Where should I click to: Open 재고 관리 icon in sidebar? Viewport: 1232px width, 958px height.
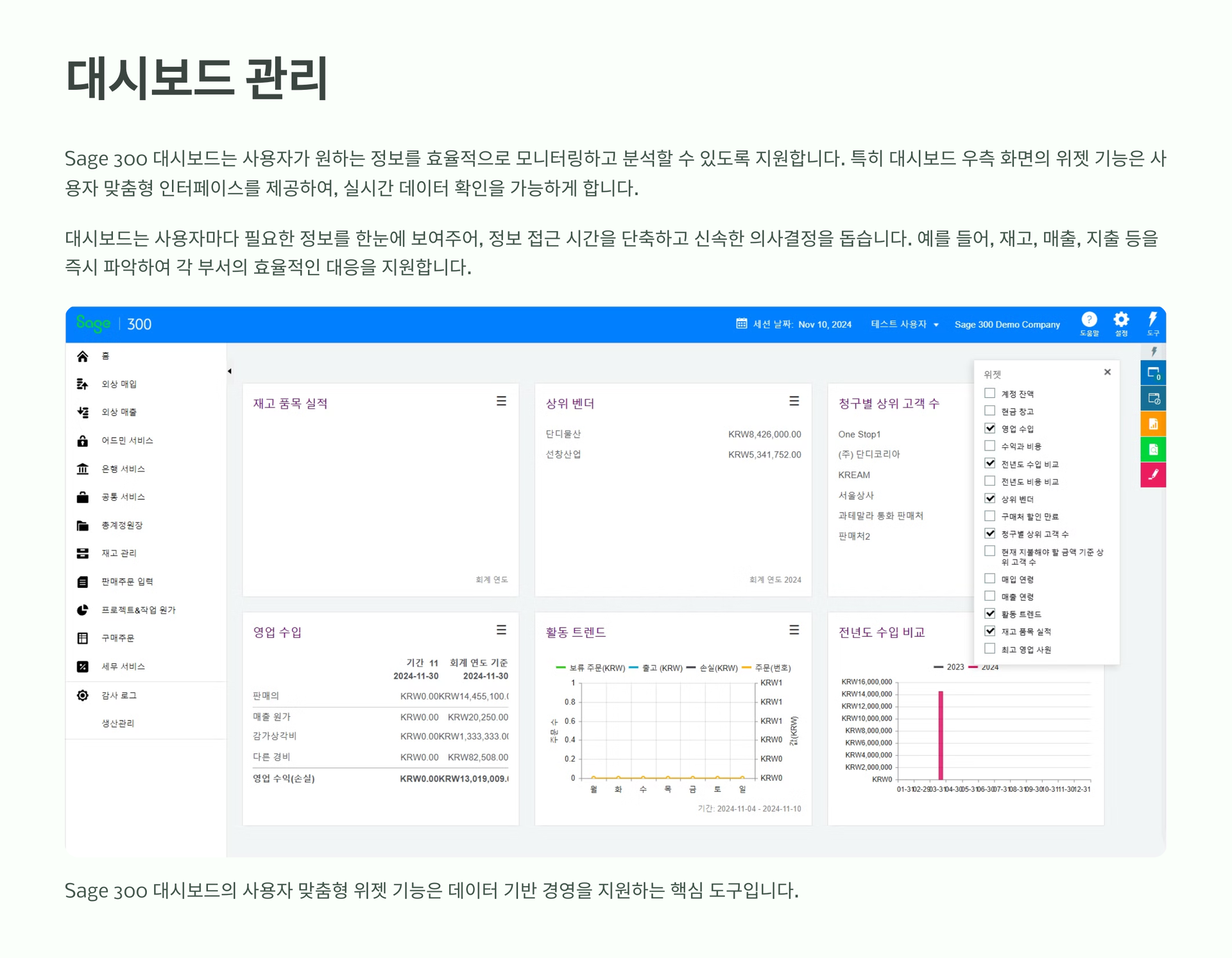click(83, 554)
